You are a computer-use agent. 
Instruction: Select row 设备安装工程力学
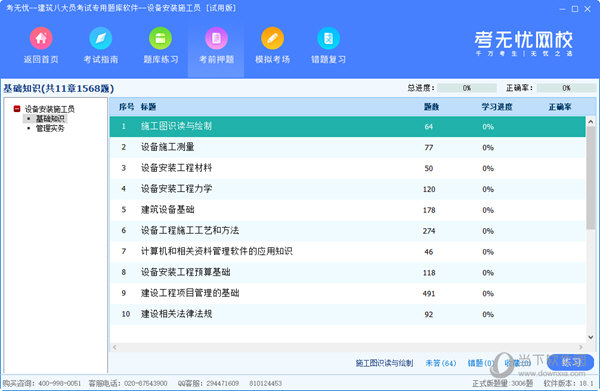click(347, 189)
